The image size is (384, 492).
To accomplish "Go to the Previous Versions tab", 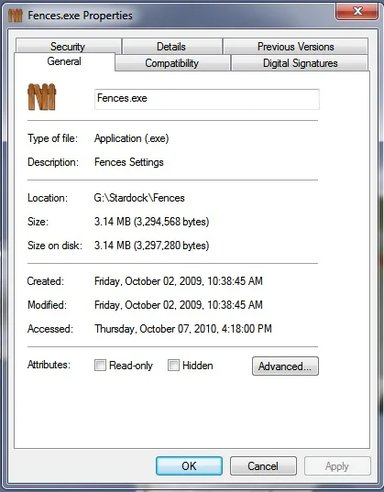I will point(296,46).
